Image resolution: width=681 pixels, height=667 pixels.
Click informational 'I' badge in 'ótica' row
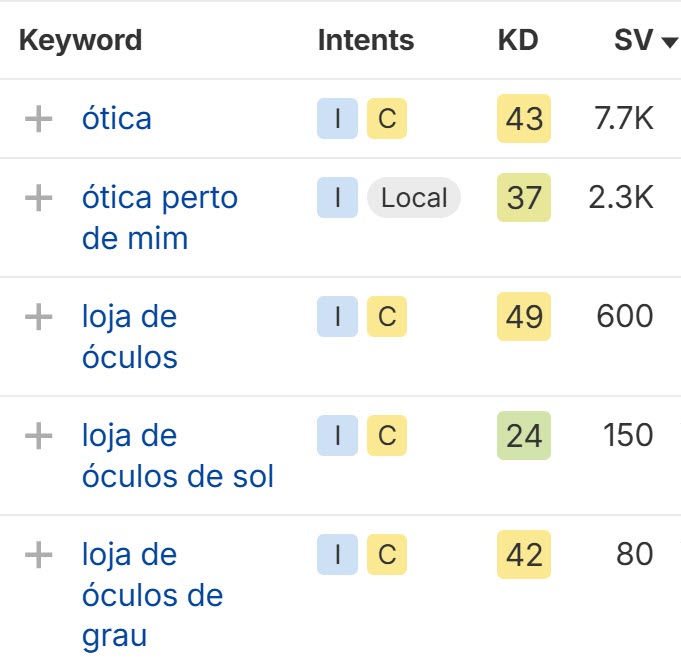(x=338, y=119)
